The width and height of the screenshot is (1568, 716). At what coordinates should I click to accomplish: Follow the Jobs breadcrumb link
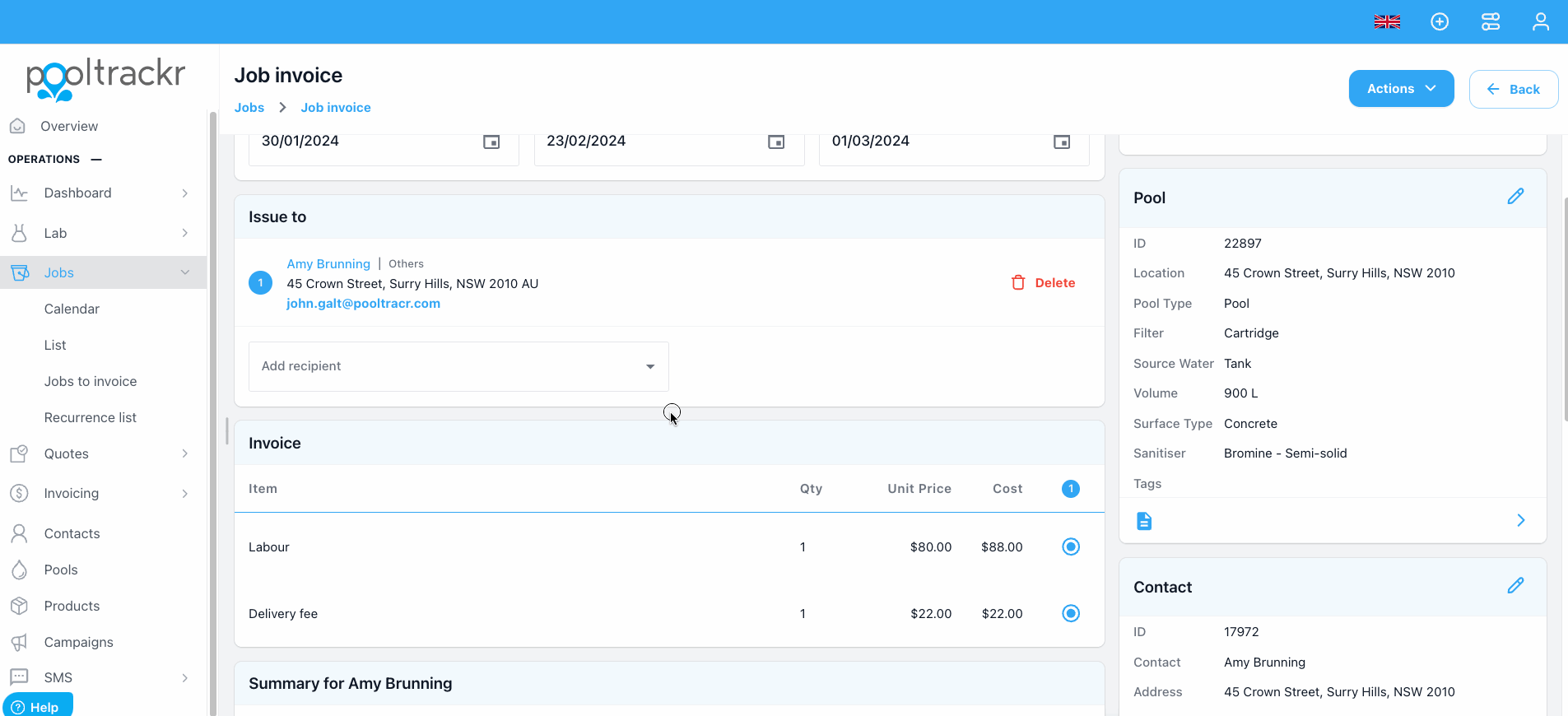249,108
